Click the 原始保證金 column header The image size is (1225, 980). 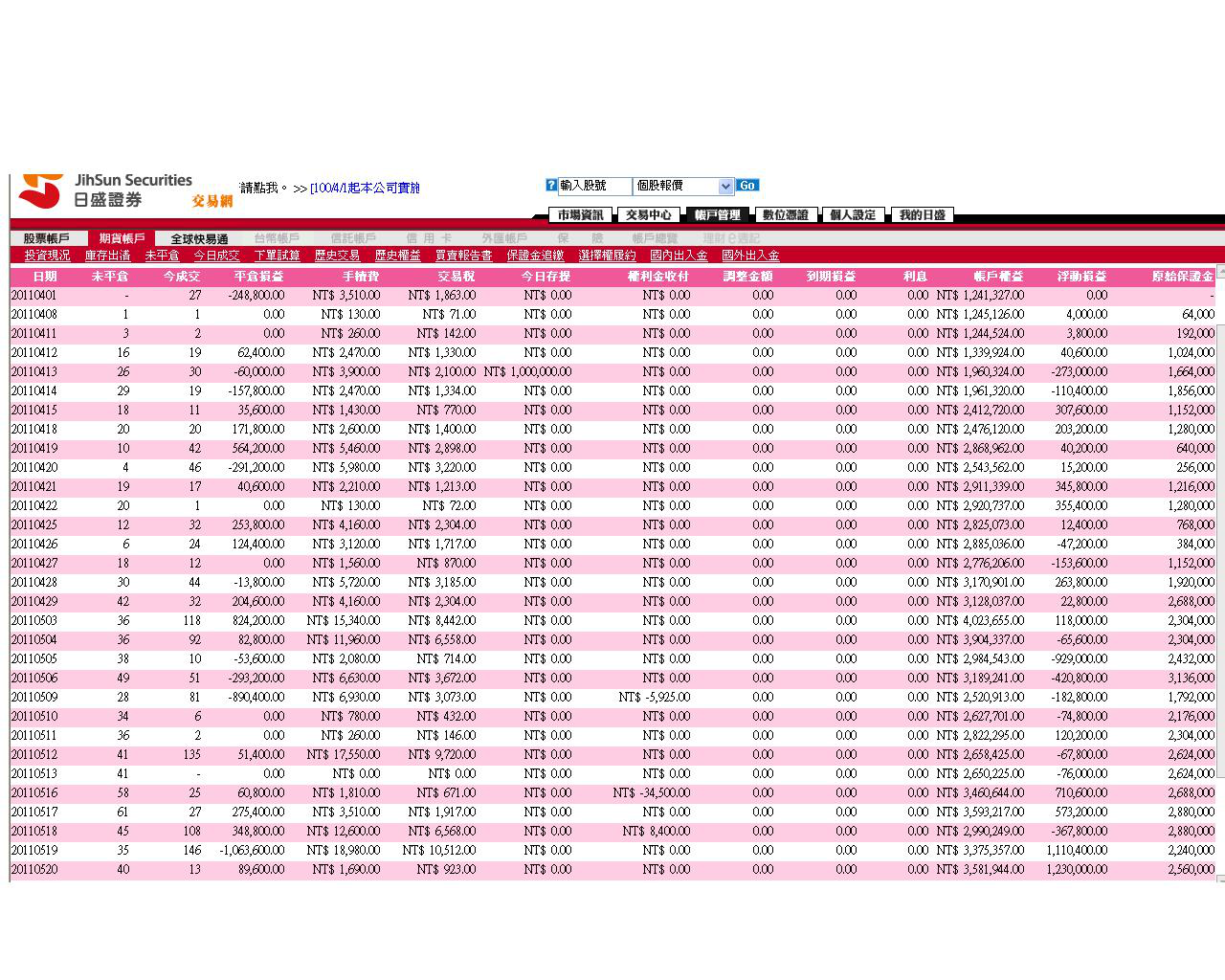1183,277
